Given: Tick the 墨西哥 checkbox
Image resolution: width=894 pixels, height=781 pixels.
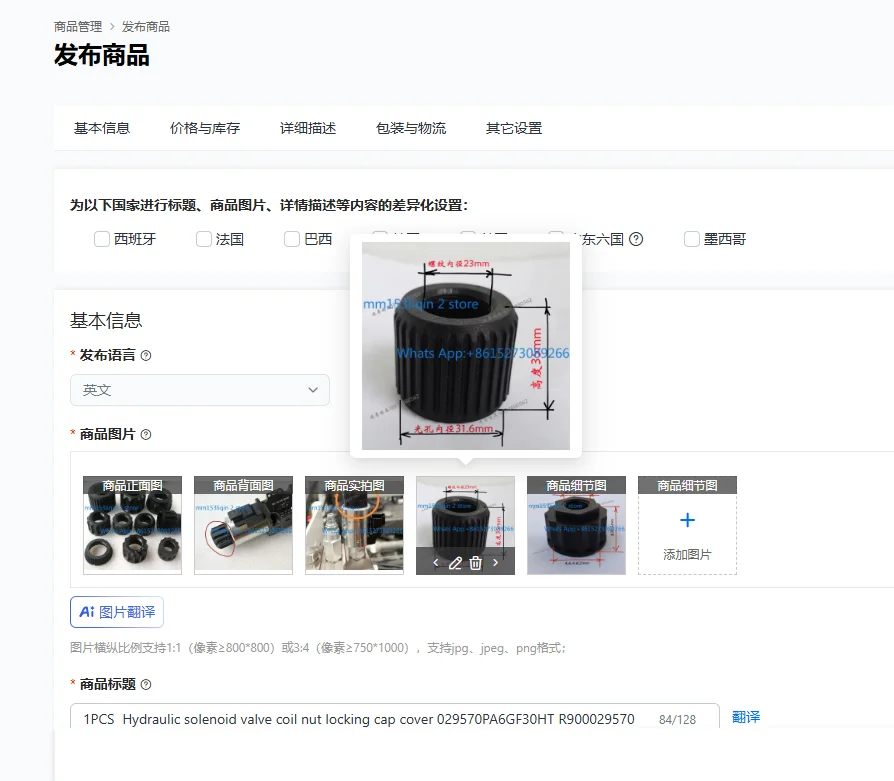Looking at the screenshot, I should [692, 239].
